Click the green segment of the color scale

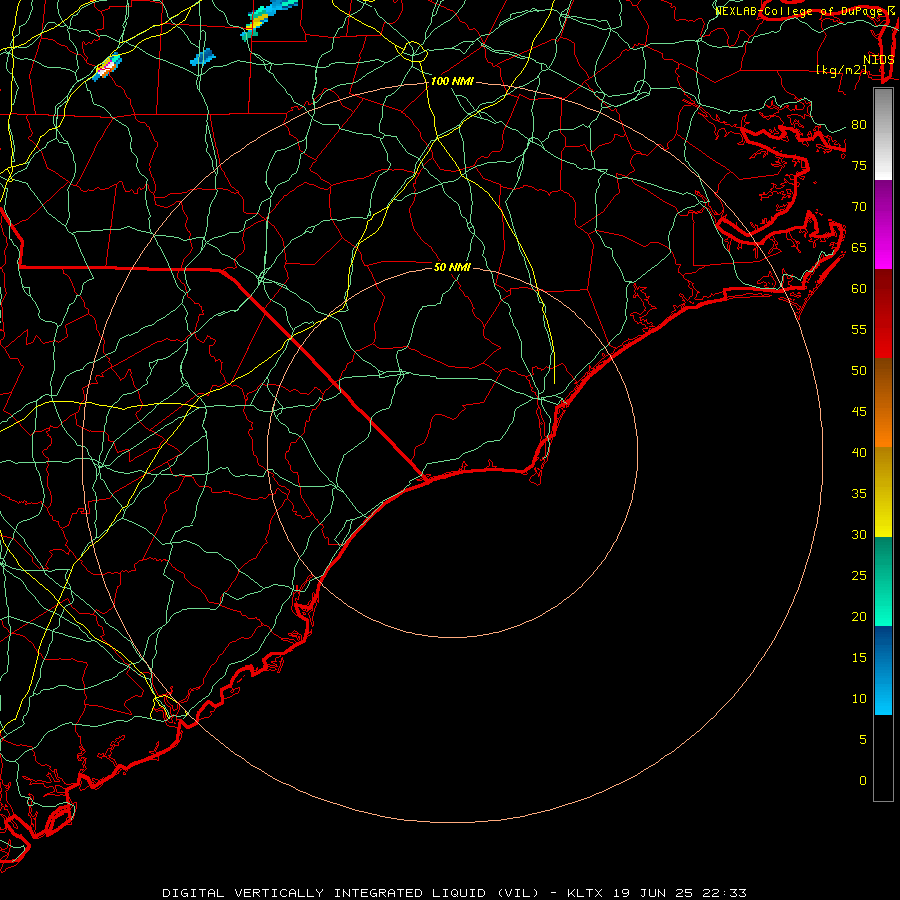point(883,581)
